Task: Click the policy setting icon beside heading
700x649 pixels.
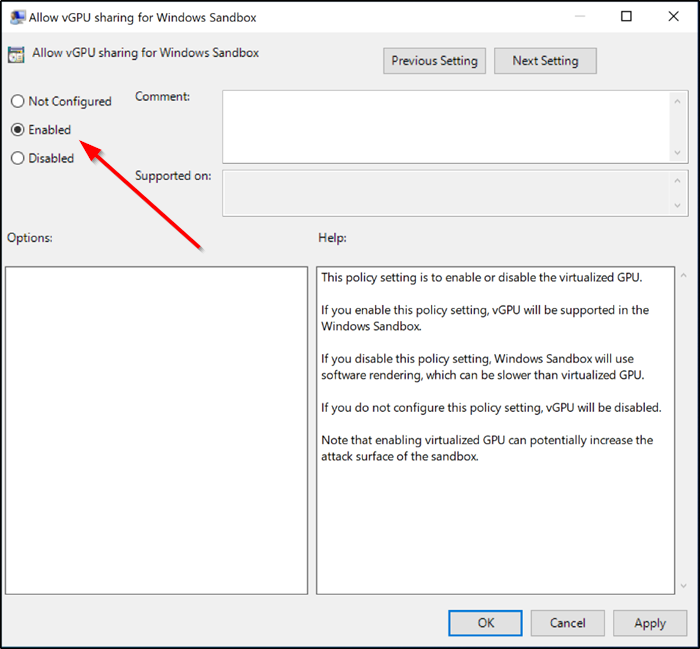Action: (x=16, y=54)
